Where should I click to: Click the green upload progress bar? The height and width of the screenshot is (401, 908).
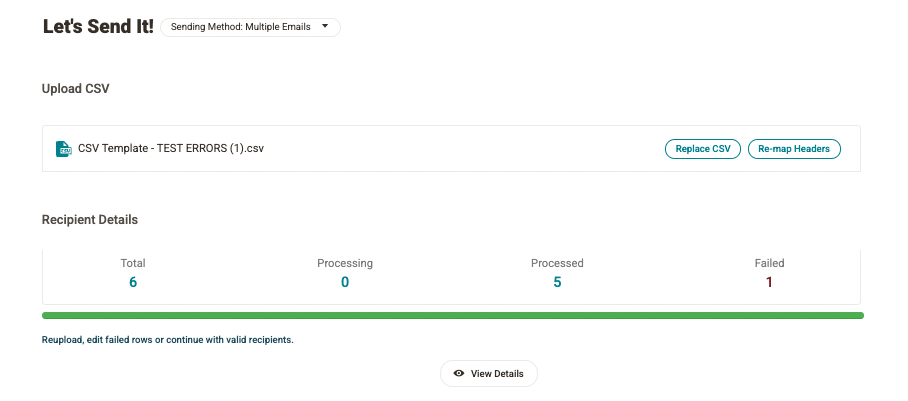pos(452,315)
